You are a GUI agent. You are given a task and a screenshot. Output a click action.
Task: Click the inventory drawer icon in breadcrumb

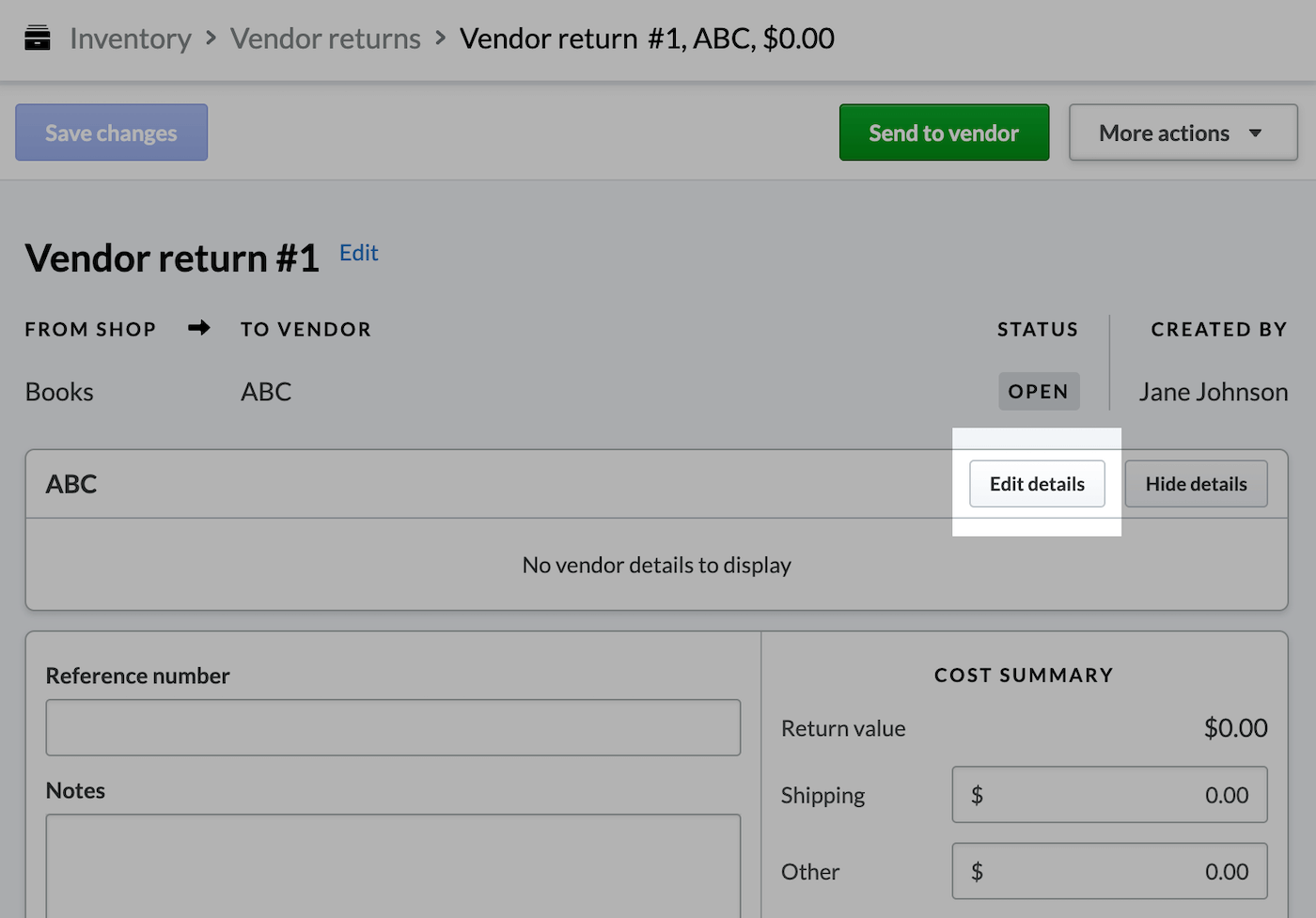(x=38, y=38)
